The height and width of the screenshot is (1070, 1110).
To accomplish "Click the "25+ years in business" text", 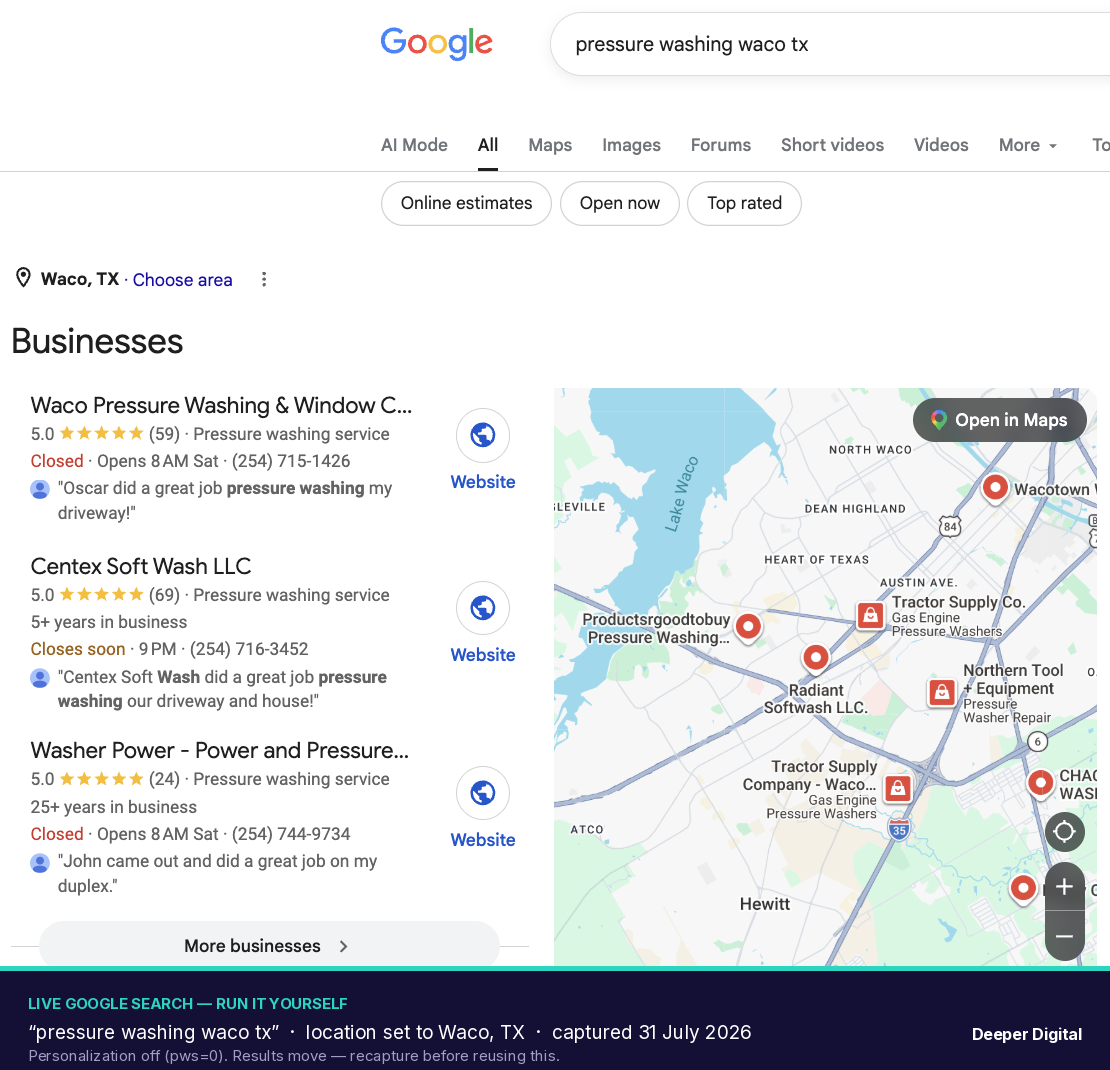I will pos(113,807).
